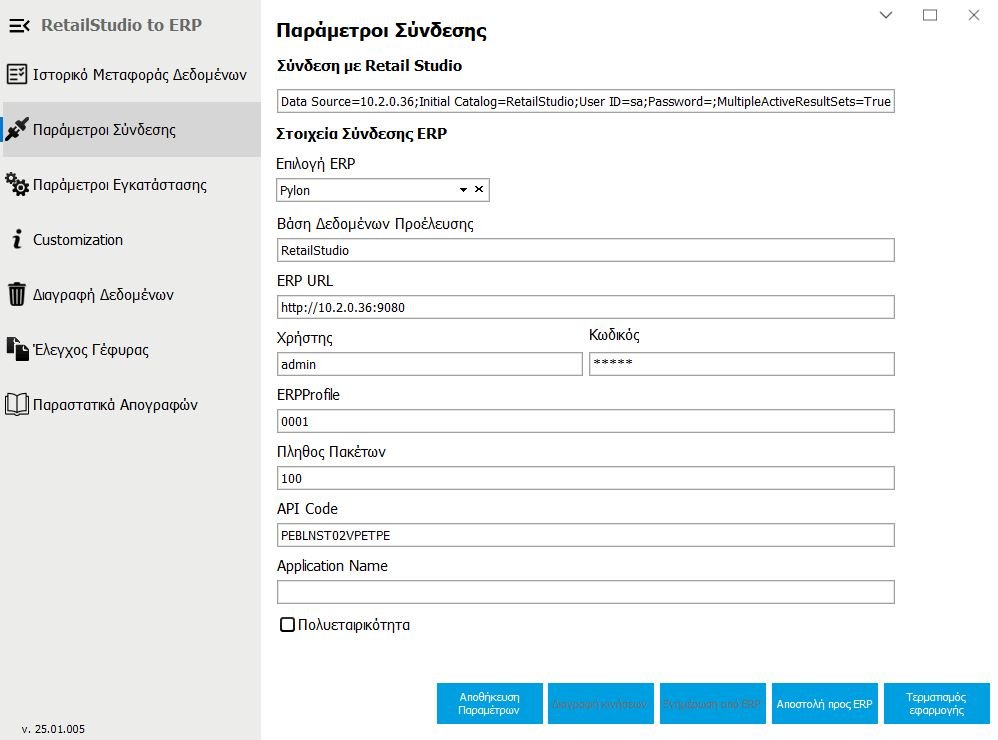
Task: Click the plug icon for connection parameters
Action: click(16, 129)
